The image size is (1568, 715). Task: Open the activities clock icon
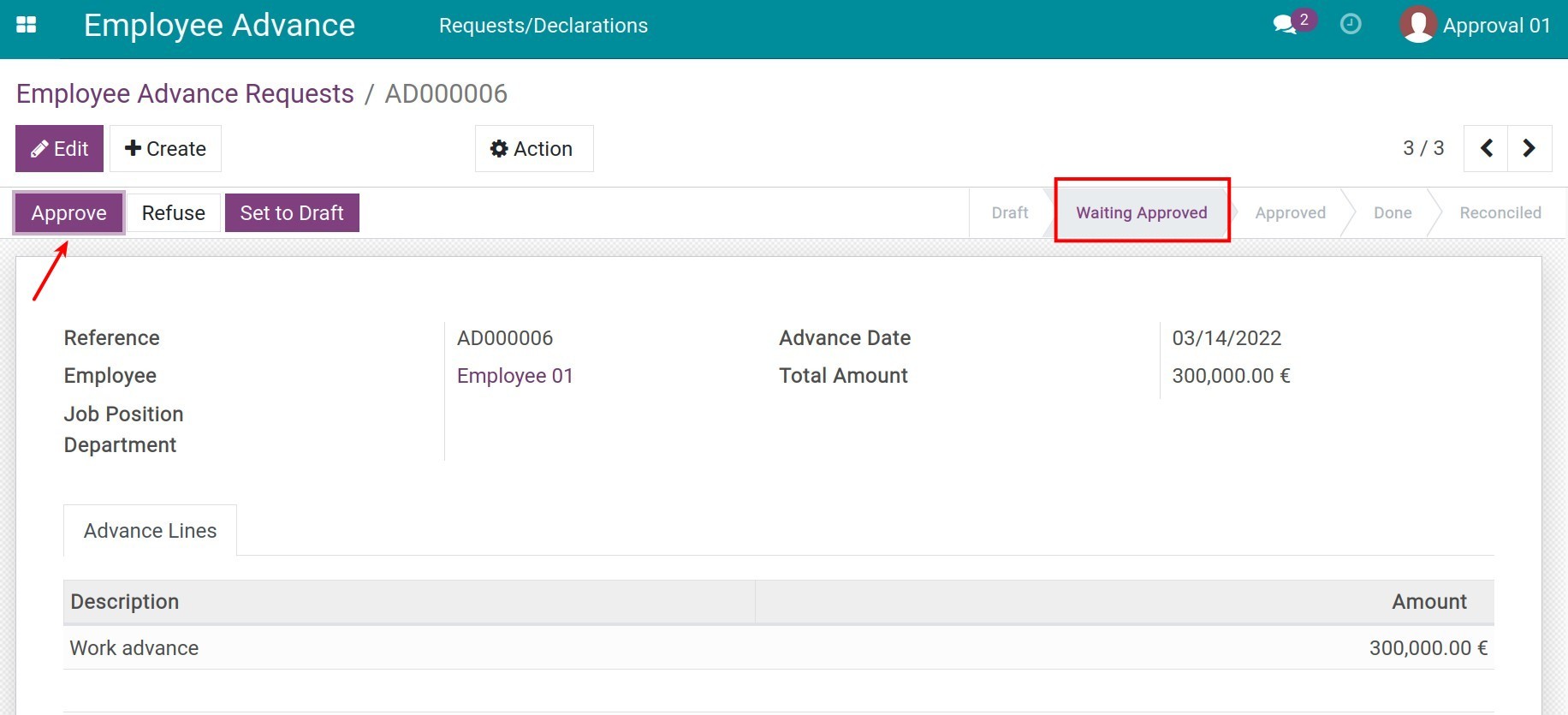(1351, 24)
